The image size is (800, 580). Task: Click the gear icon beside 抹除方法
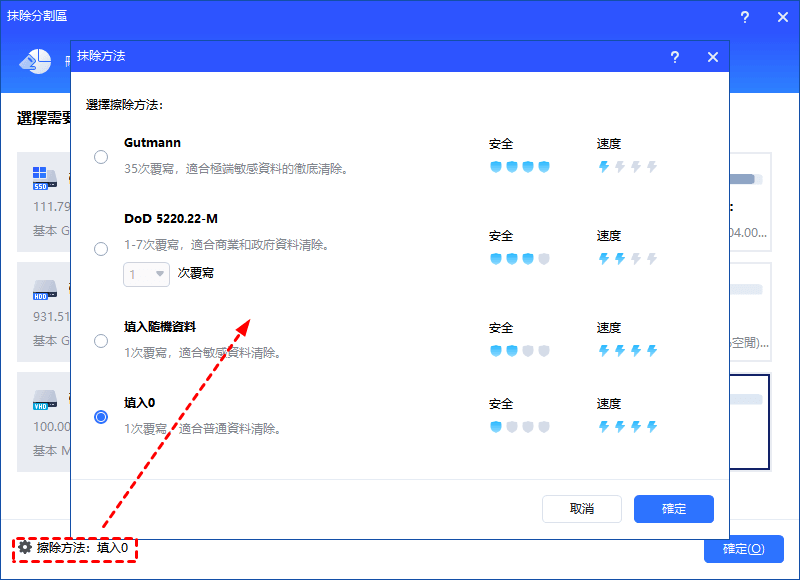point(25,548)
